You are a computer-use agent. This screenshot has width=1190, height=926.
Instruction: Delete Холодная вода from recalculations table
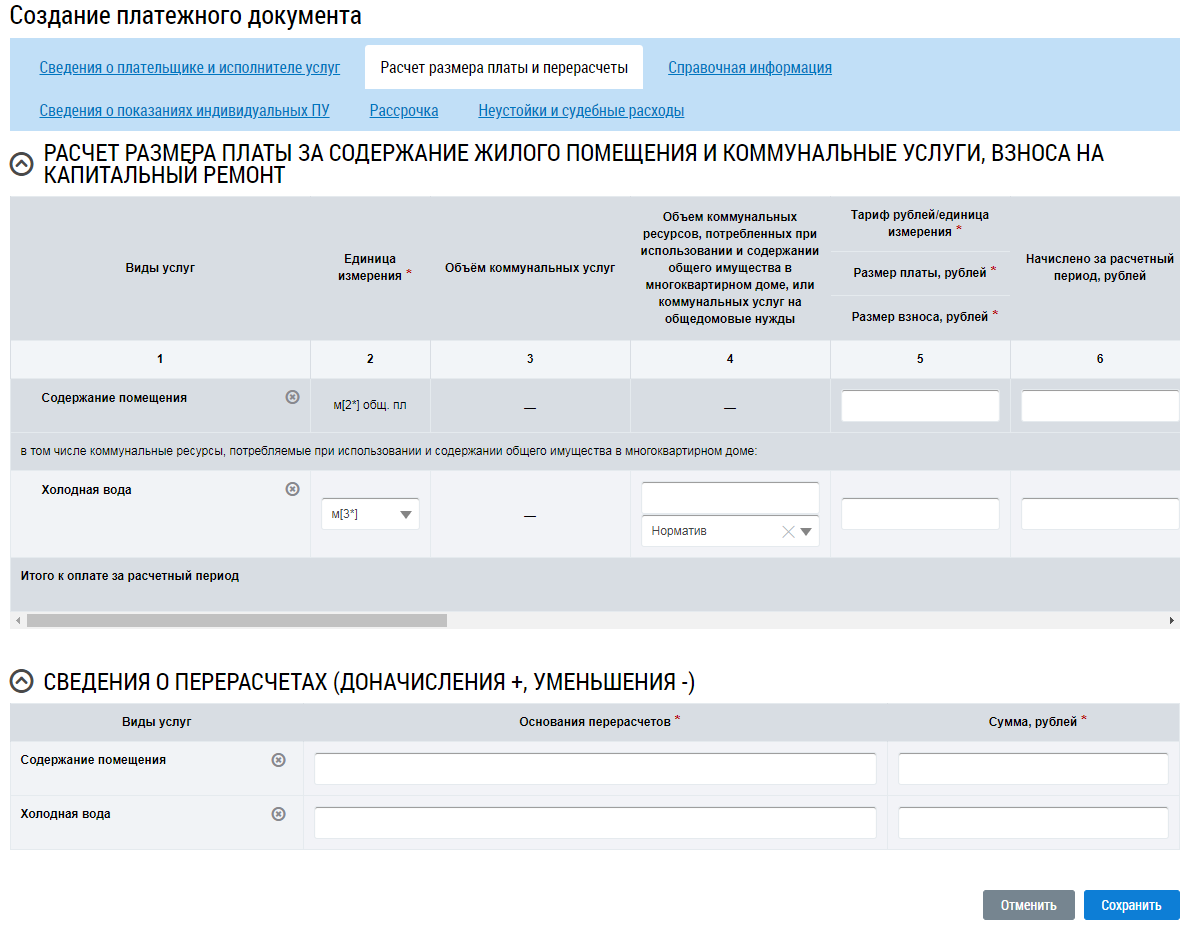coord(279,814)
